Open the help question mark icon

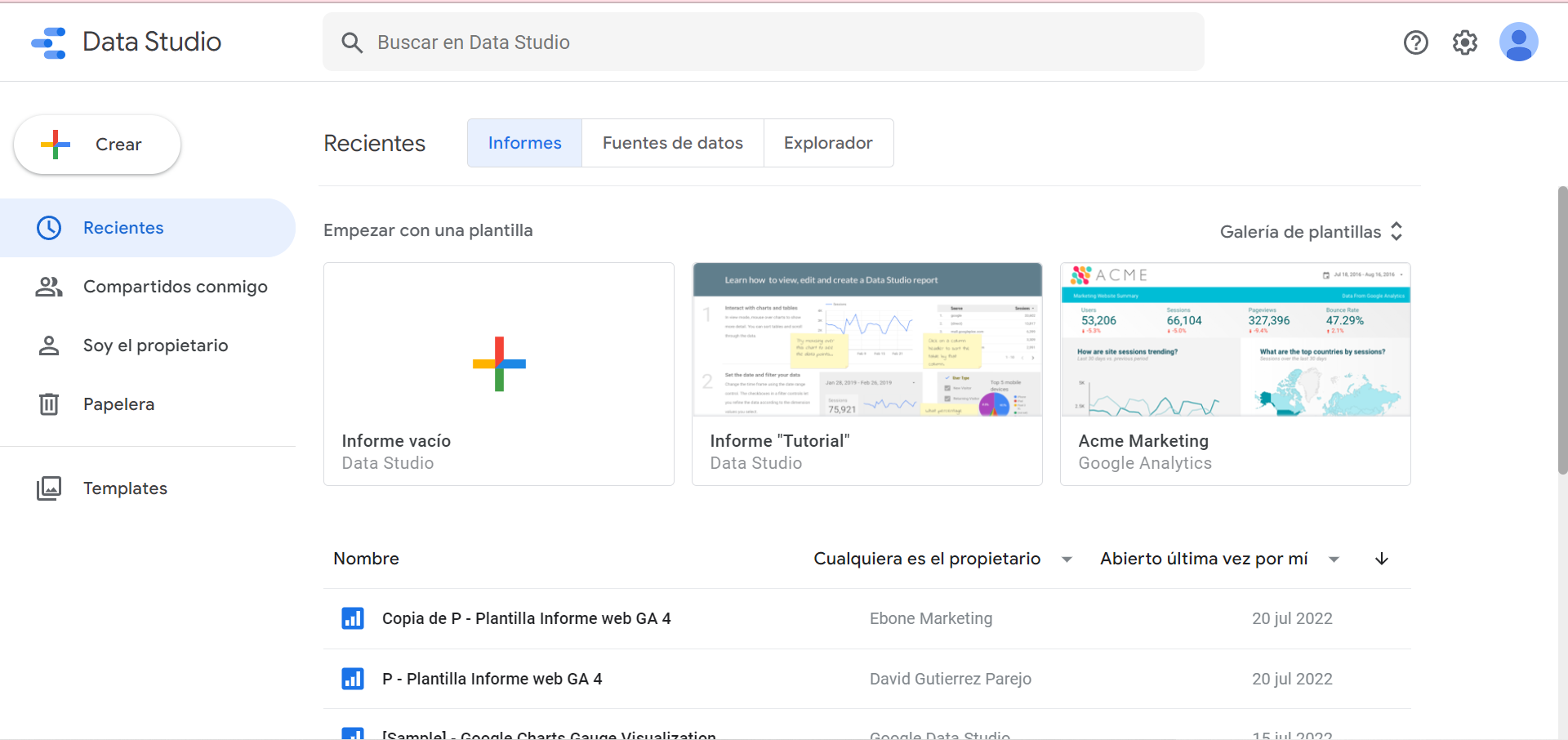(1415, 42)
